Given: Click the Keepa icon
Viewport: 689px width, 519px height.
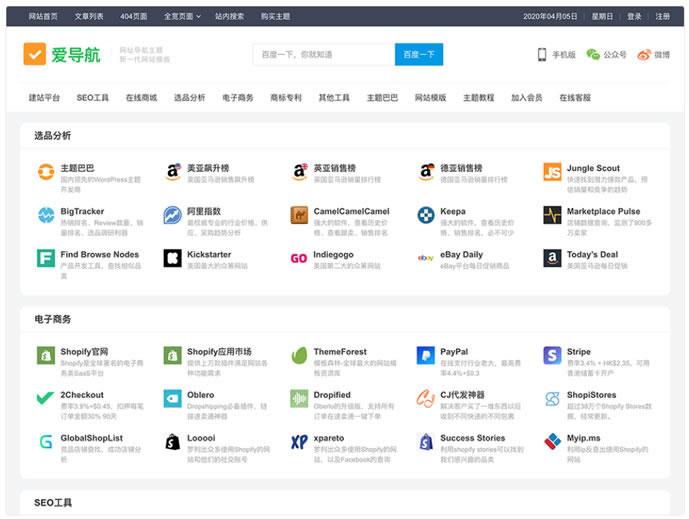Looking at the screenshot, I should (426, 215).
